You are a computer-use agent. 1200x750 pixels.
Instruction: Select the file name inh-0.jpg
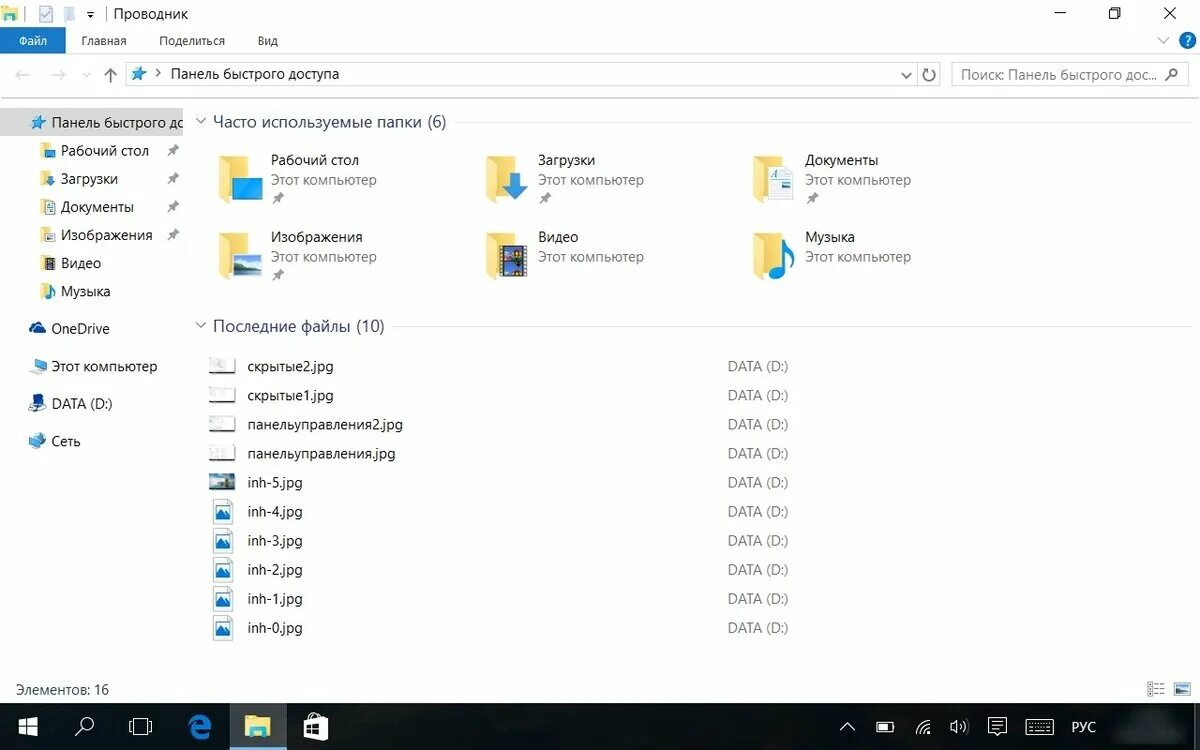275,628
